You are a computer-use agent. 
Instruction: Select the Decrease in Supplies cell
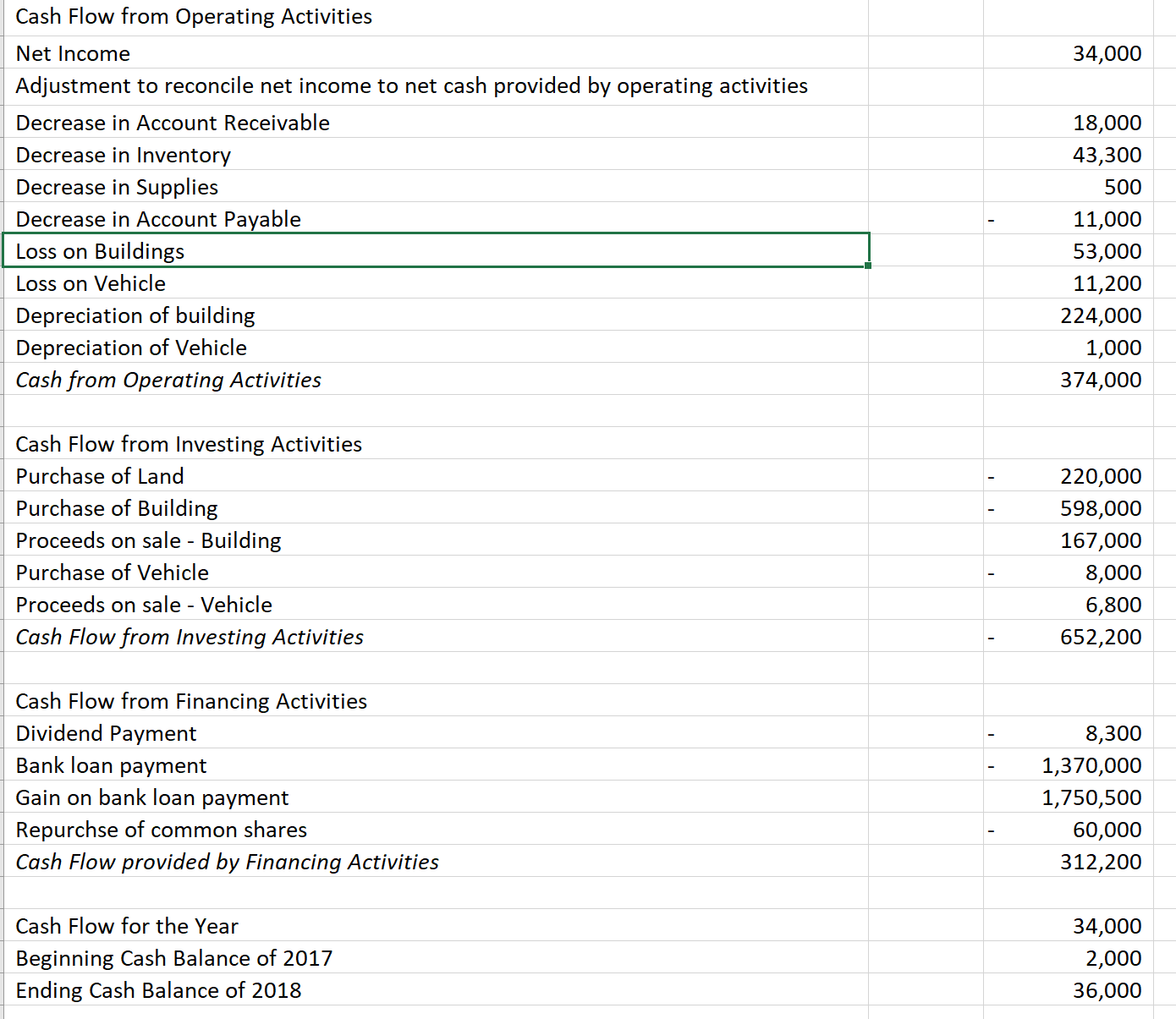116,187
